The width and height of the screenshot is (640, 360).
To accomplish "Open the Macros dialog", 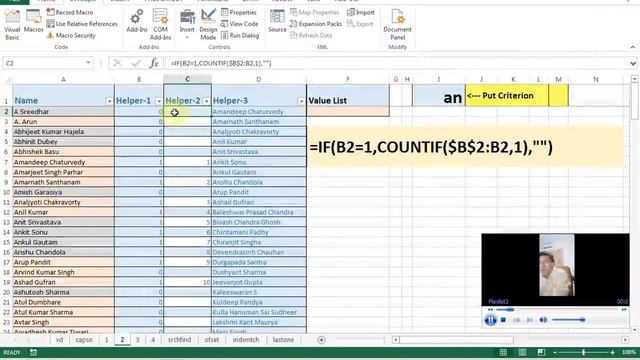I will pyautogui.click(x=33, y=21).
